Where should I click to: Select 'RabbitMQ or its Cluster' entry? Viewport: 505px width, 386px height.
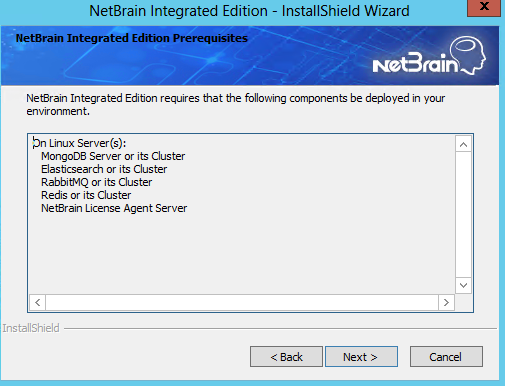click(97, 182)
